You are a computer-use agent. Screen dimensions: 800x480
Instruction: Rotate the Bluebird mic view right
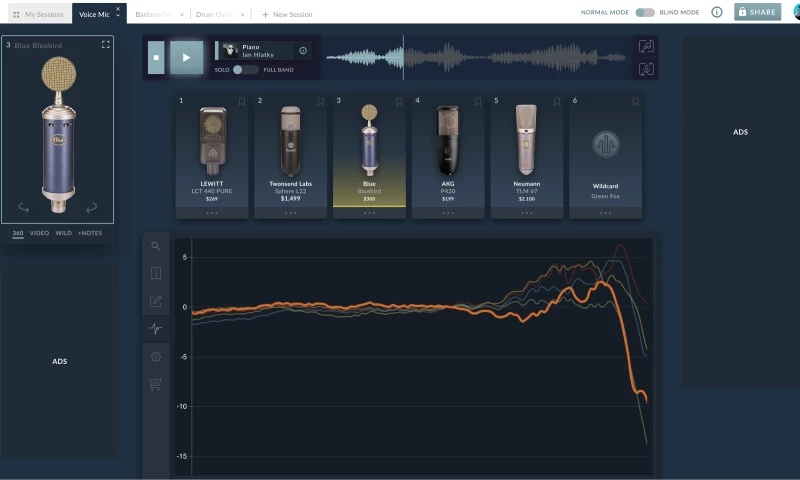point(92,208)
